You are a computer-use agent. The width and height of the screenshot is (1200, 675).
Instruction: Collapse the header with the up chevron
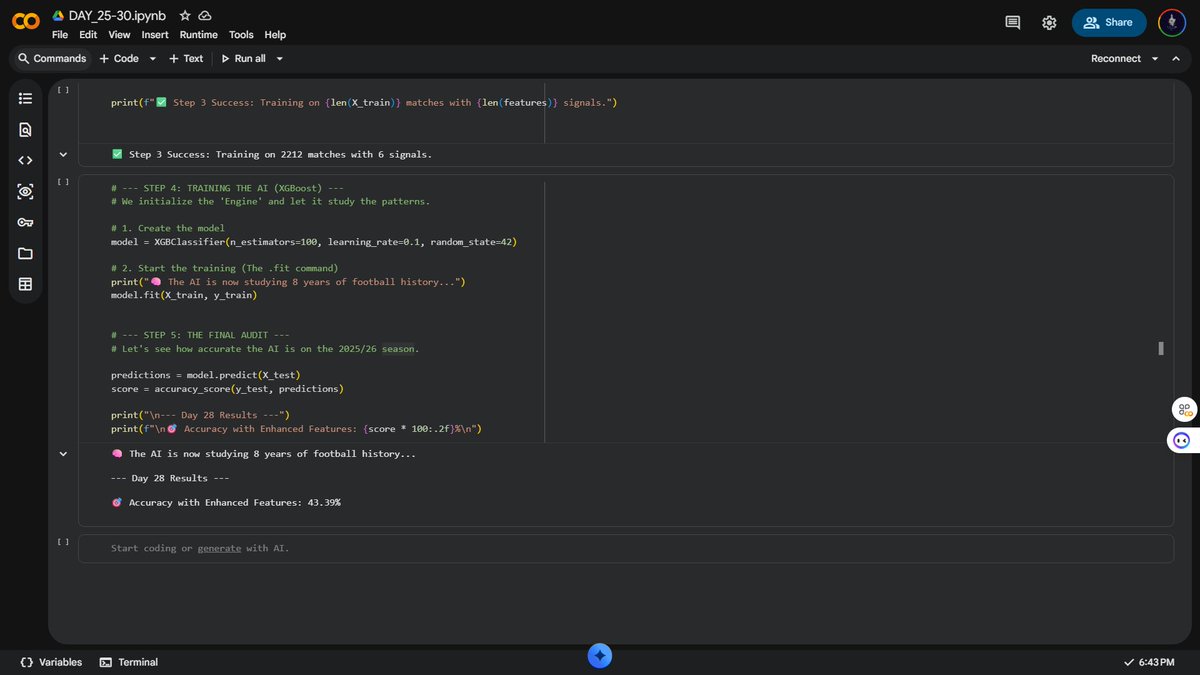(x=1176, y=59)
